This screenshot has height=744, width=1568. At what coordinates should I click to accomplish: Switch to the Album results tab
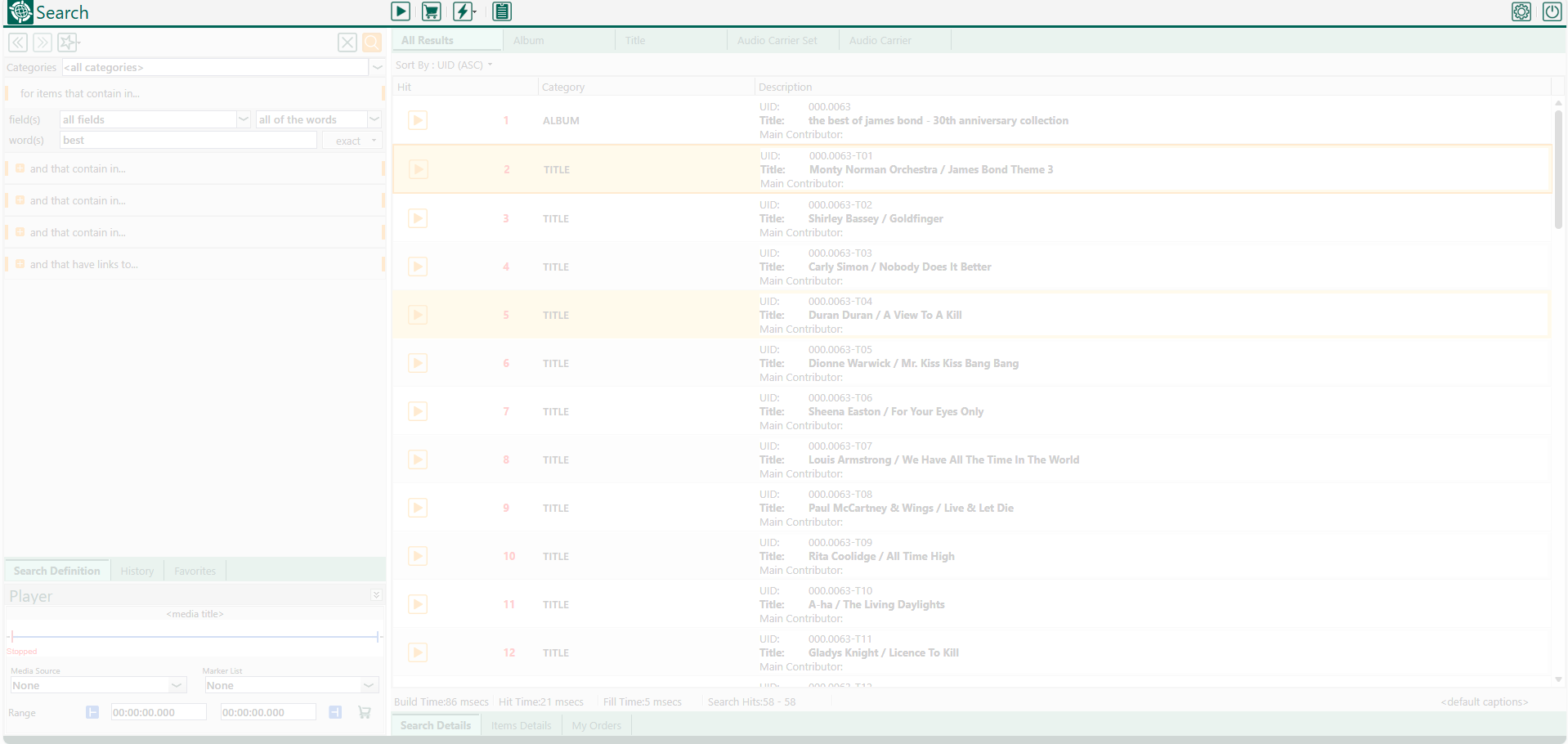click(x=529, y=40)
